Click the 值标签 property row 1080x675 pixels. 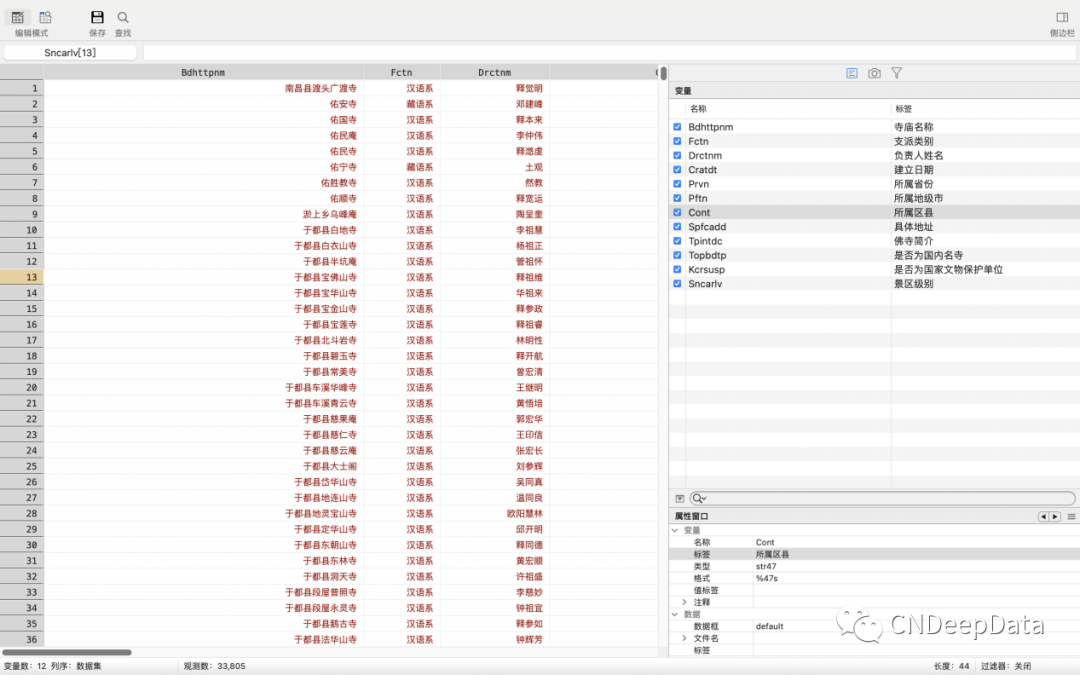click(x=874, y=590)
